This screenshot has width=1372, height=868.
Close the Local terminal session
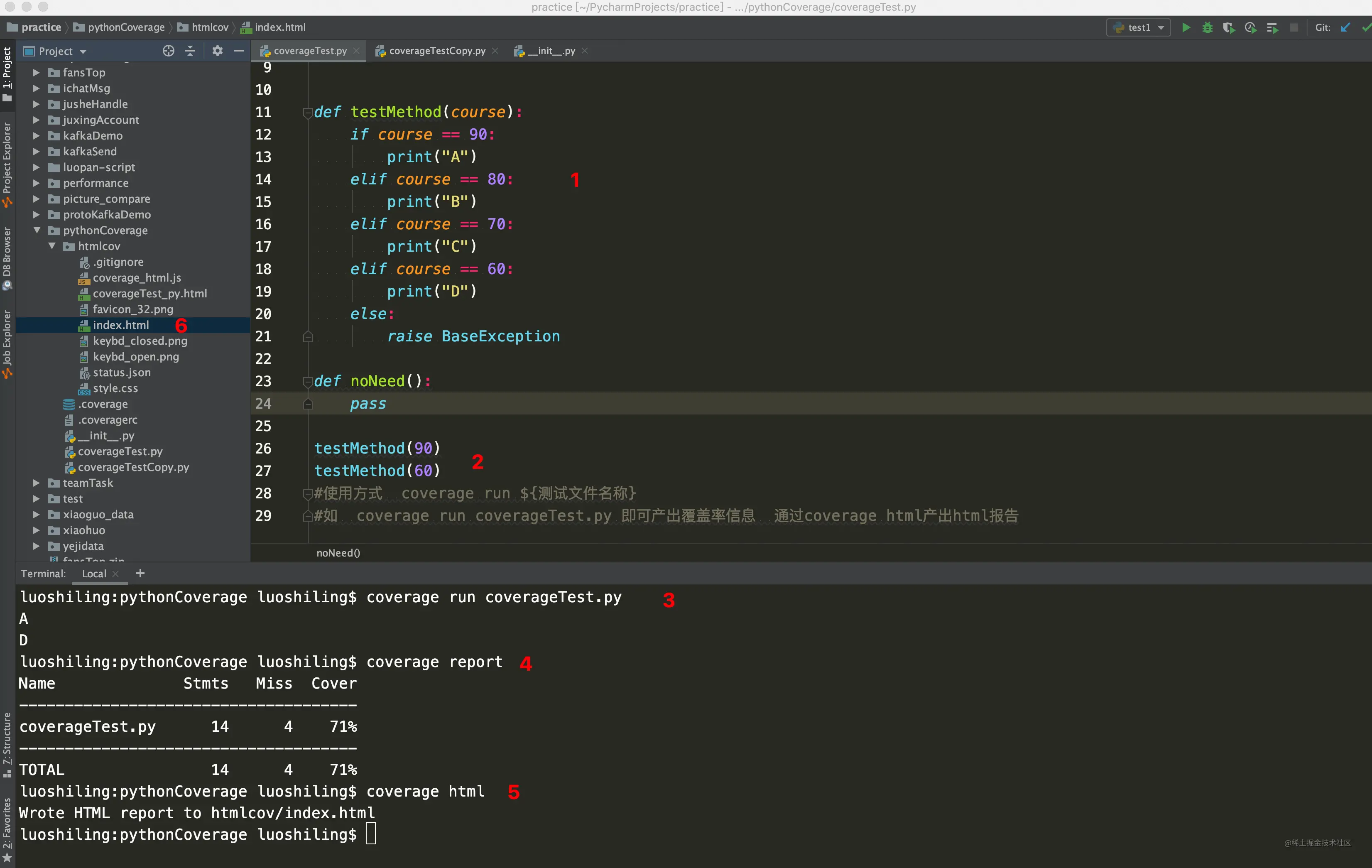pos(116,574)
